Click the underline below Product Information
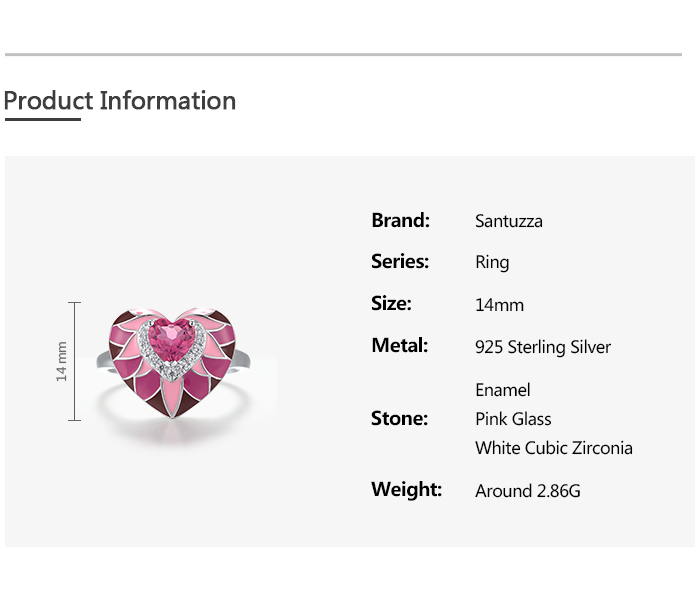Viewport: 700px width, 607px height. 42,120
